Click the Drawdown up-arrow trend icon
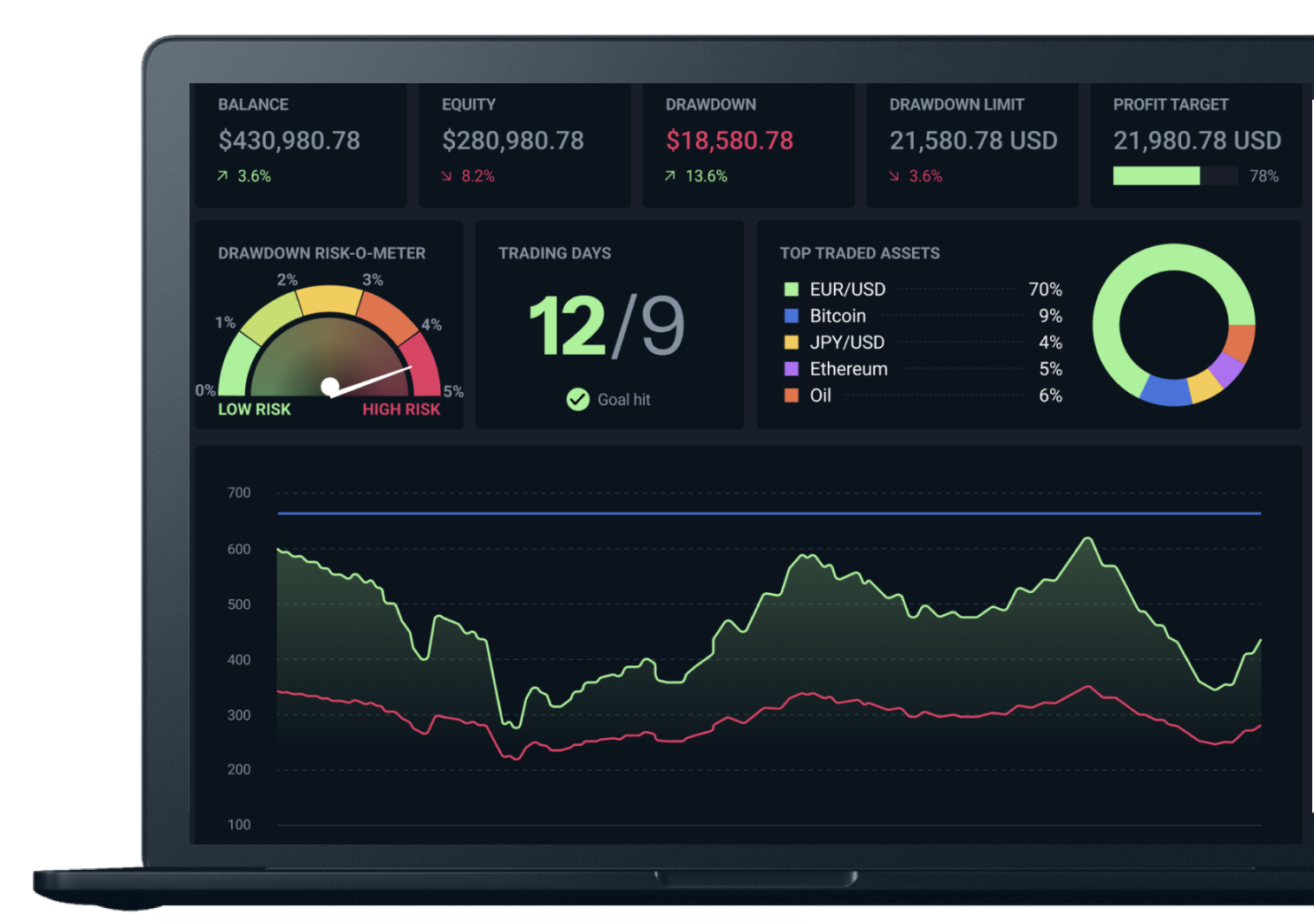Image resolution: width=1314 pixels, height=924 pixels. (x=670, y=176)
